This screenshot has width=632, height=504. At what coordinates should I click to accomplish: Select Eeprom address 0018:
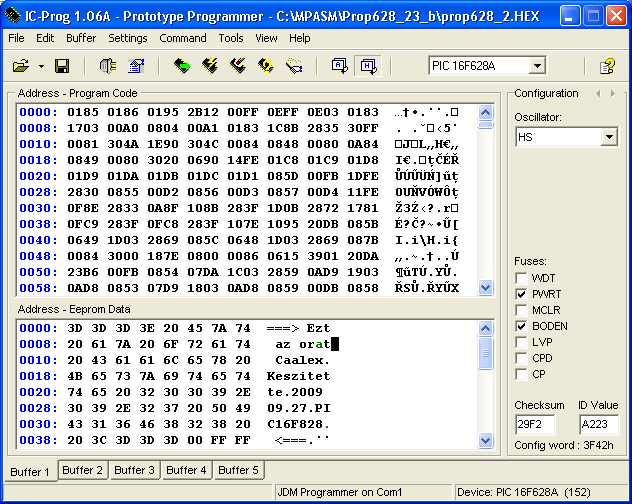click(38, 376)
